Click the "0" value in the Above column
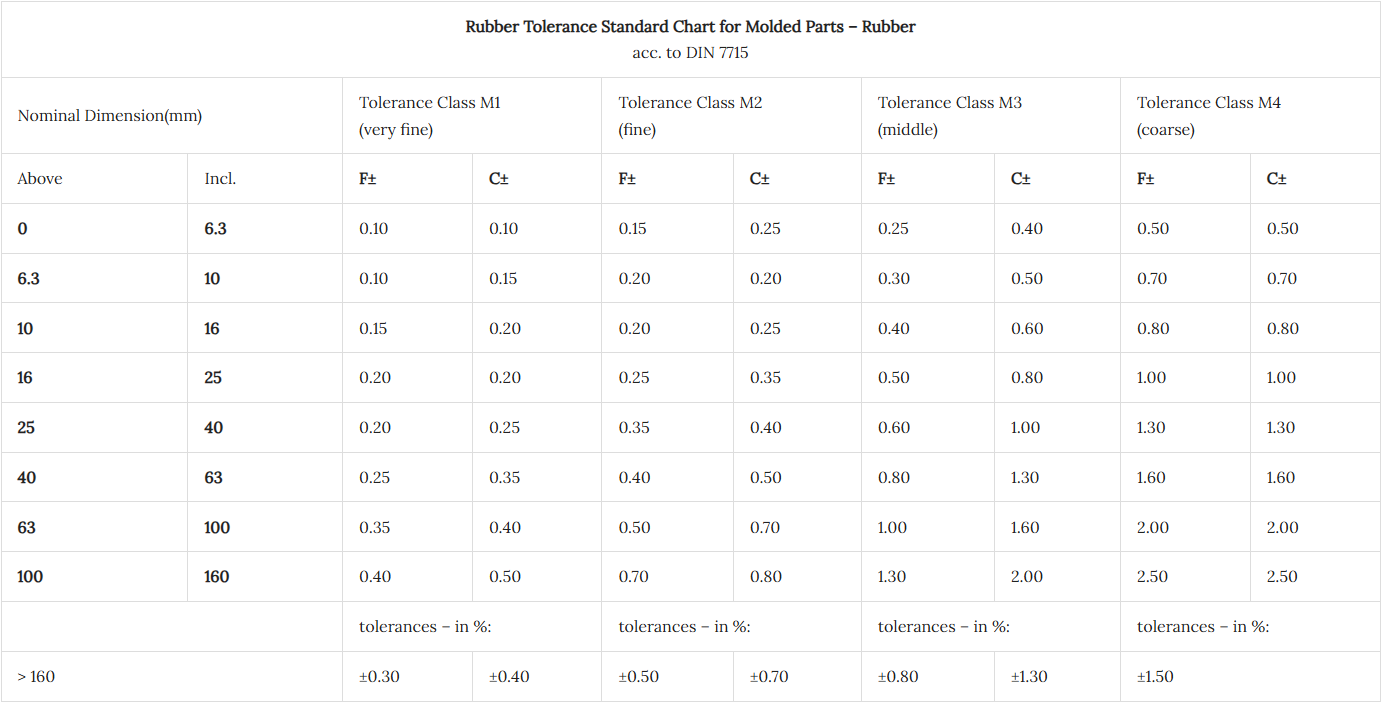 23,229
